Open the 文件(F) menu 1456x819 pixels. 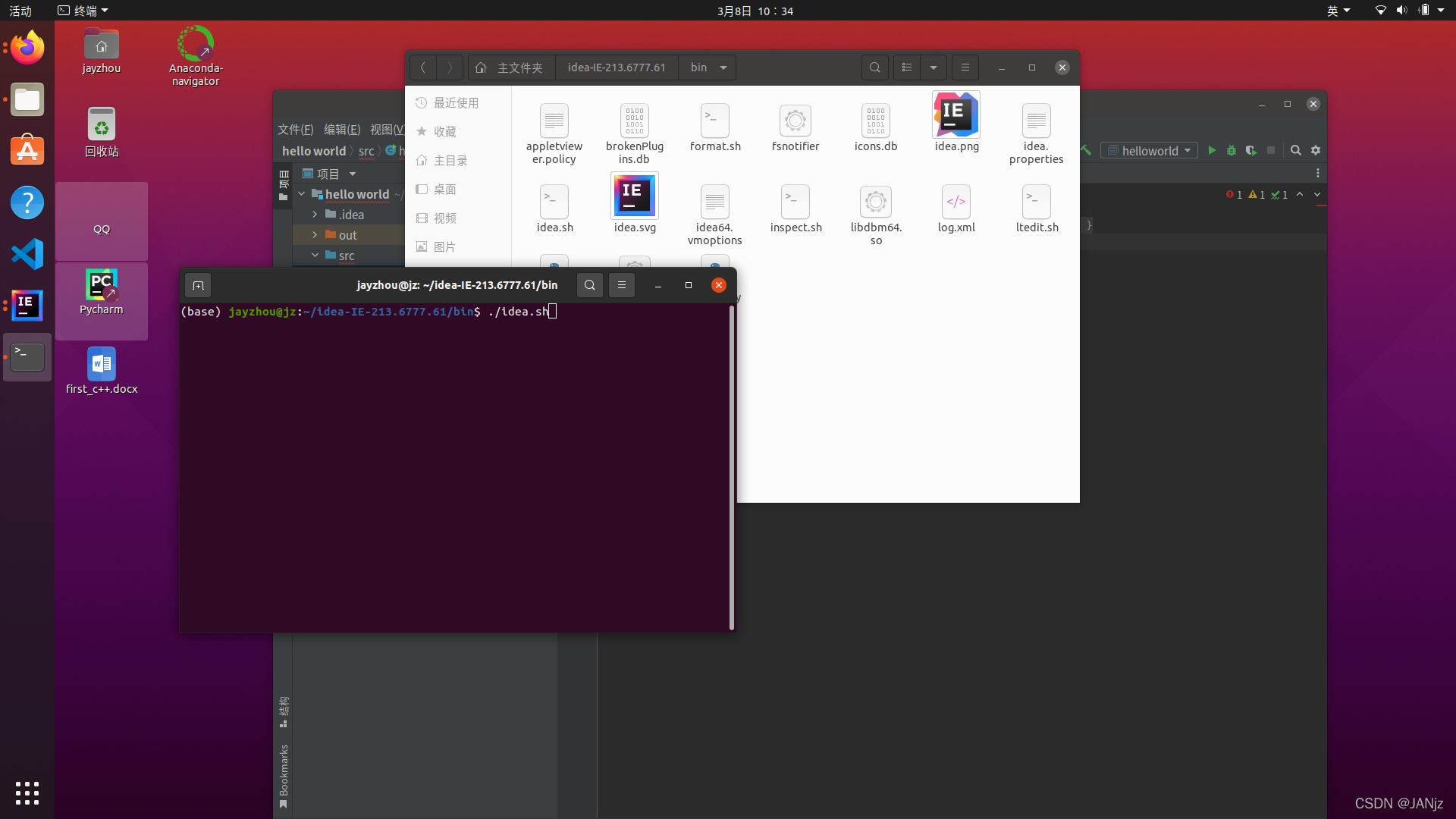295,130
